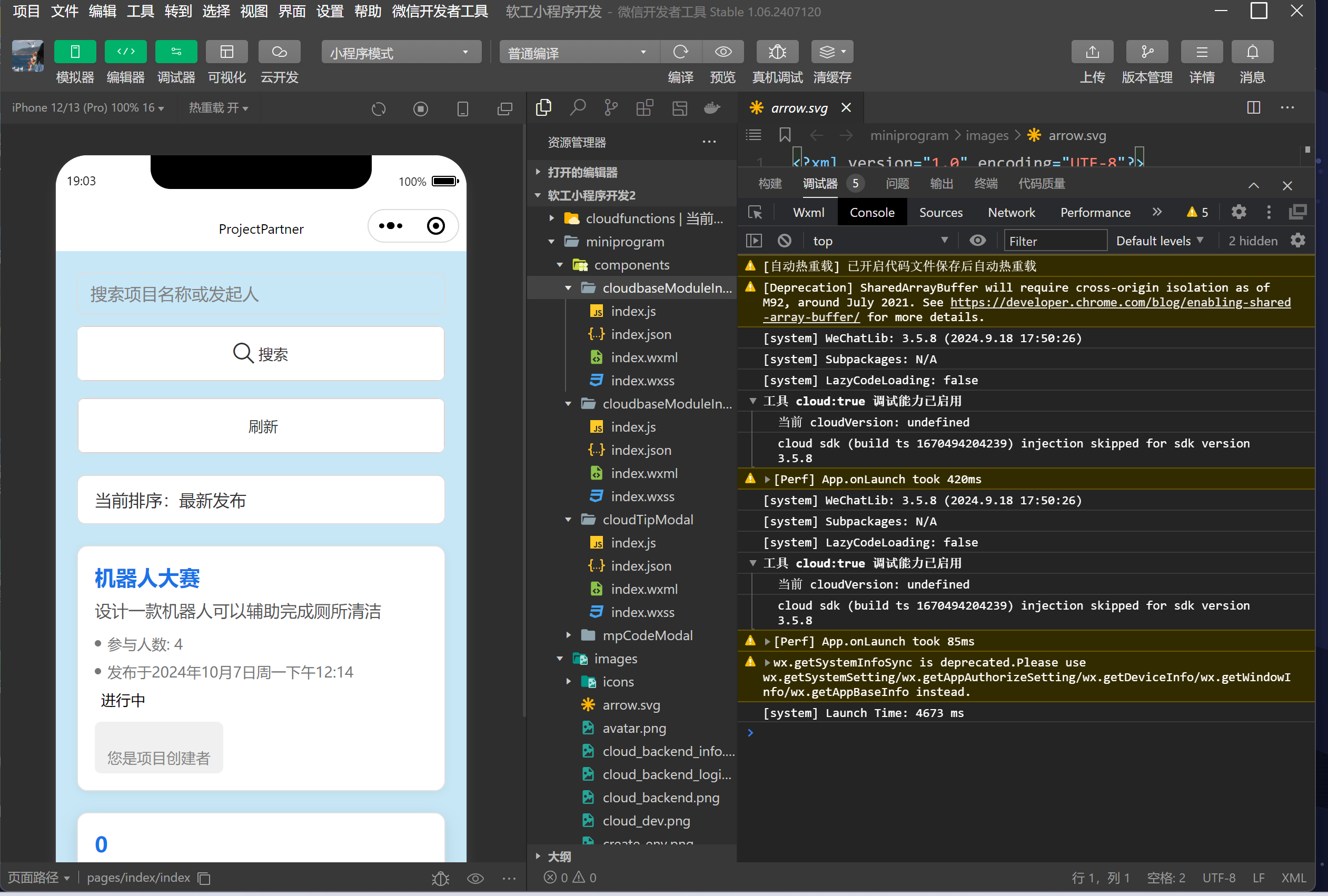Open the search icon in explorer sidebar
1328x896 pixels.
pyautogui.click(x=578, y=107)
